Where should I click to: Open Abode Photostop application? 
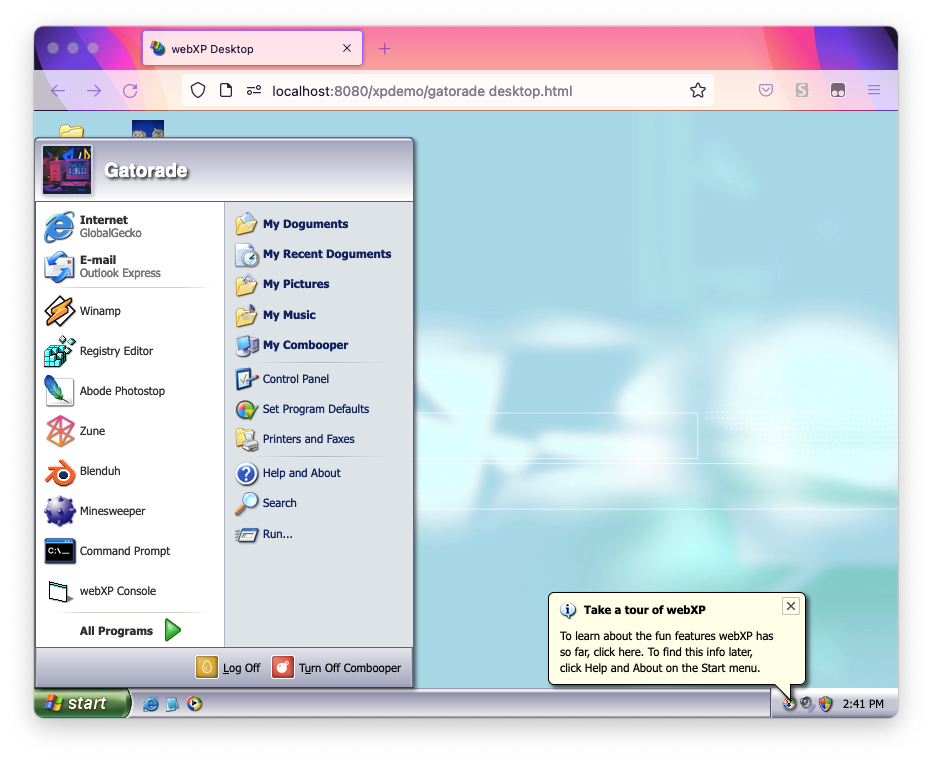[121, 391]
